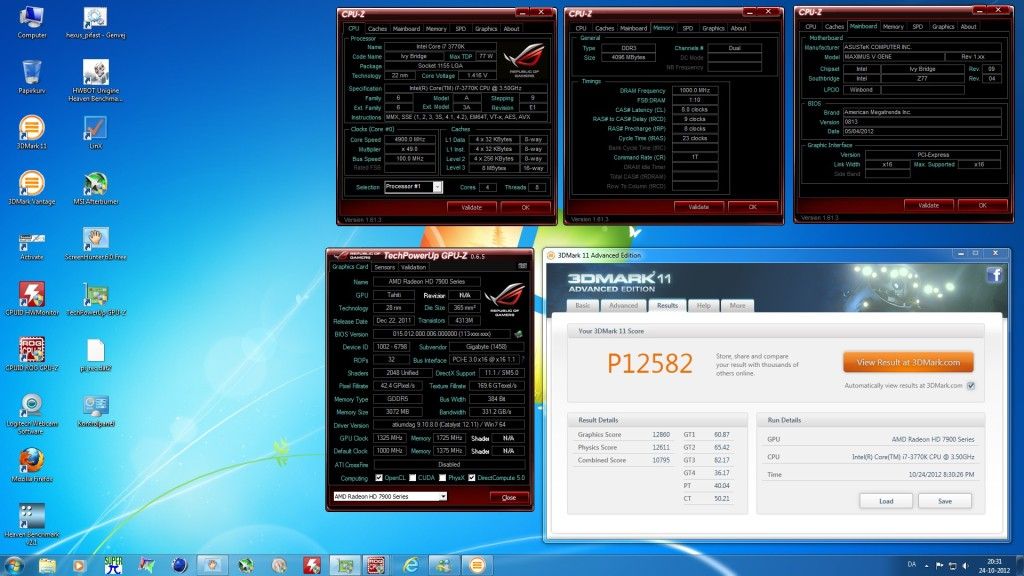Click the Facebook icon in 3DMark 11
1024x576 pixels.
995,275
